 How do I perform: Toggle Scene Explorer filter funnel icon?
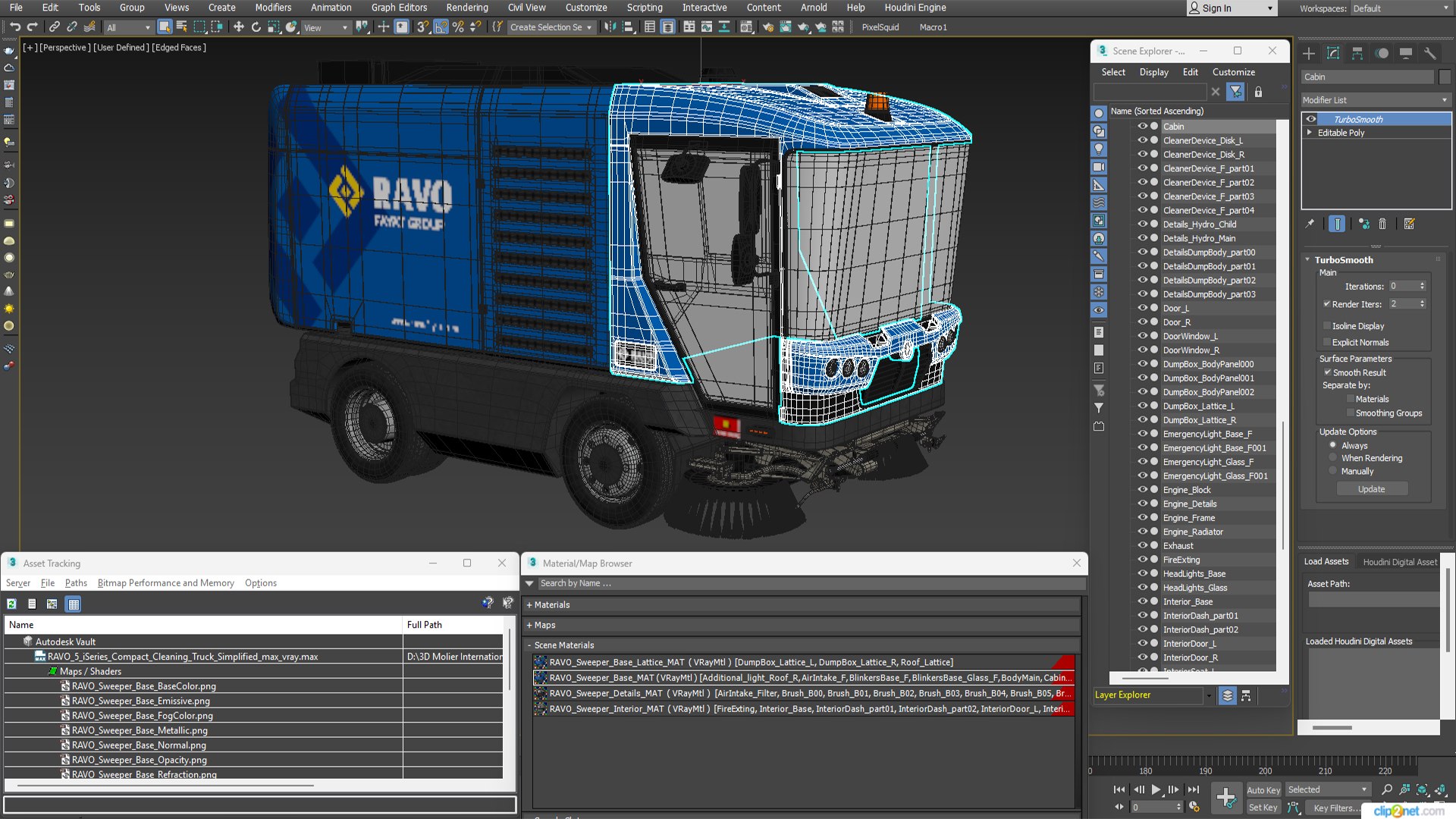pyautogui.click(x=1236, y=92)
